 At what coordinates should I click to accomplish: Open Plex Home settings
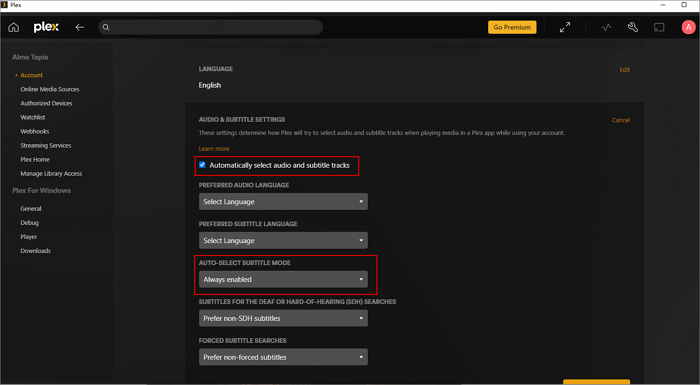click(x=35, y=159)
